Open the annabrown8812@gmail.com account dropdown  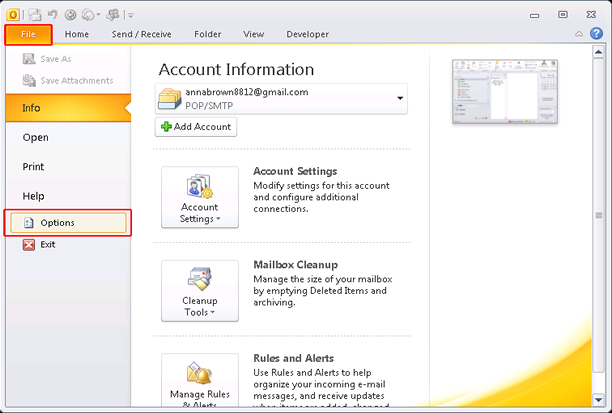coord(281,99)
